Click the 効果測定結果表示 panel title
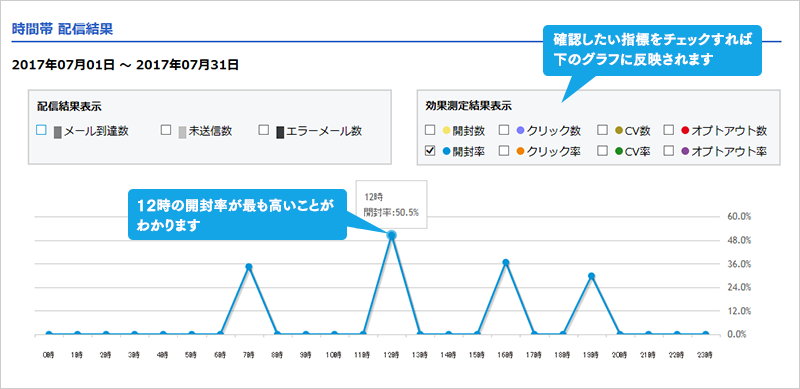Screen dimensions: 800x389 [x=468, y=106]
